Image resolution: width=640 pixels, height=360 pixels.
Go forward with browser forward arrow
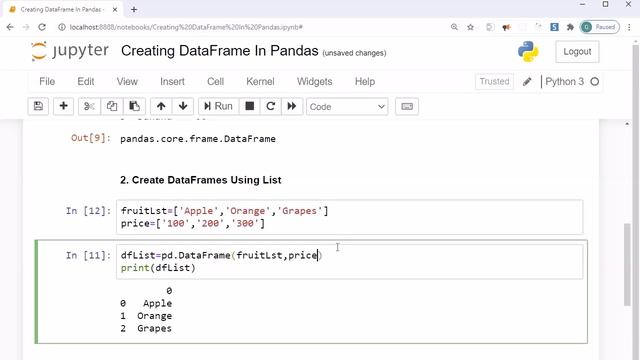click(26, 27)
